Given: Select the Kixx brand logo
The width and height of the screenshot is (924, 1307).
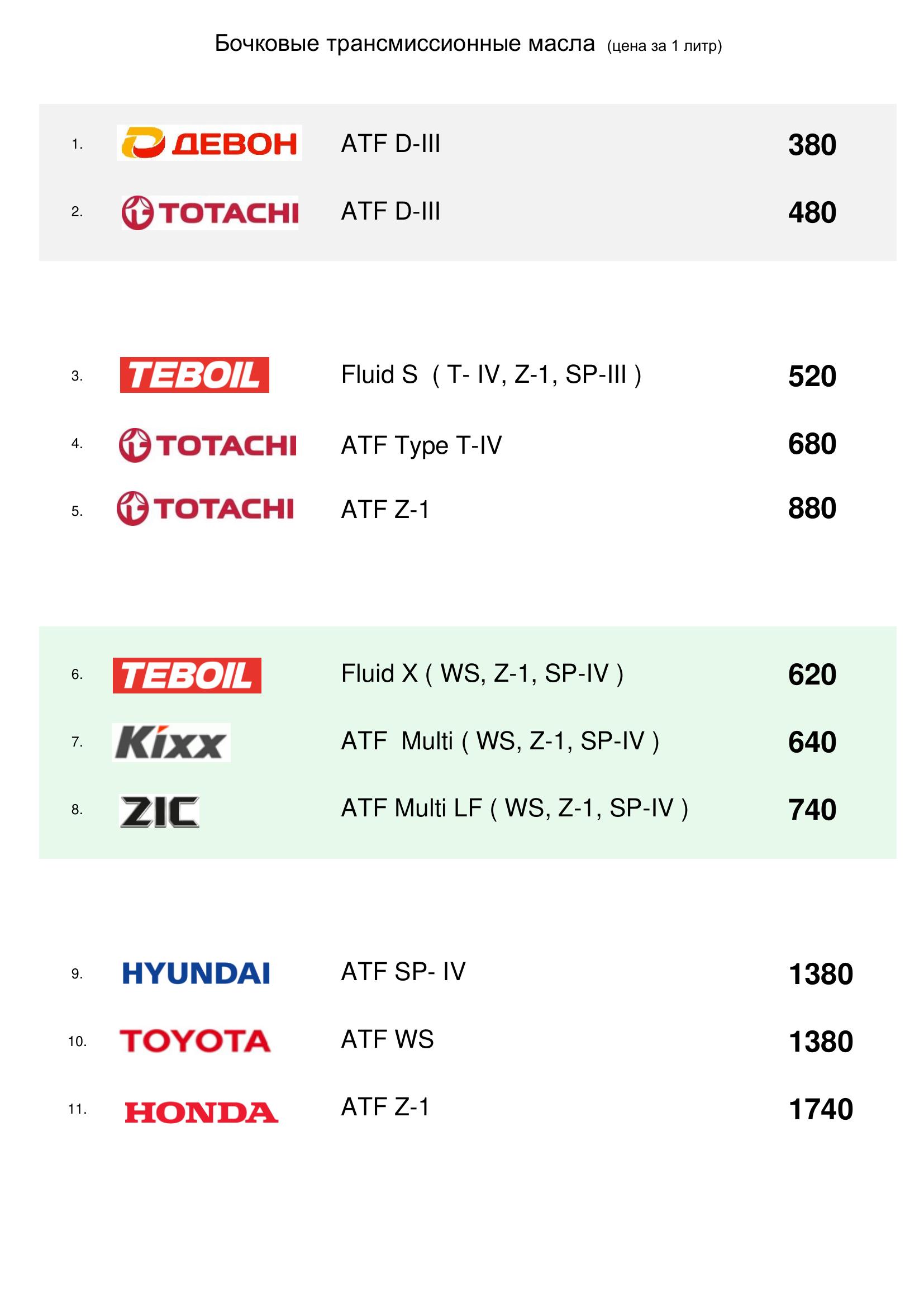Looking at the screenshot, I should click(x=171, y=742).
